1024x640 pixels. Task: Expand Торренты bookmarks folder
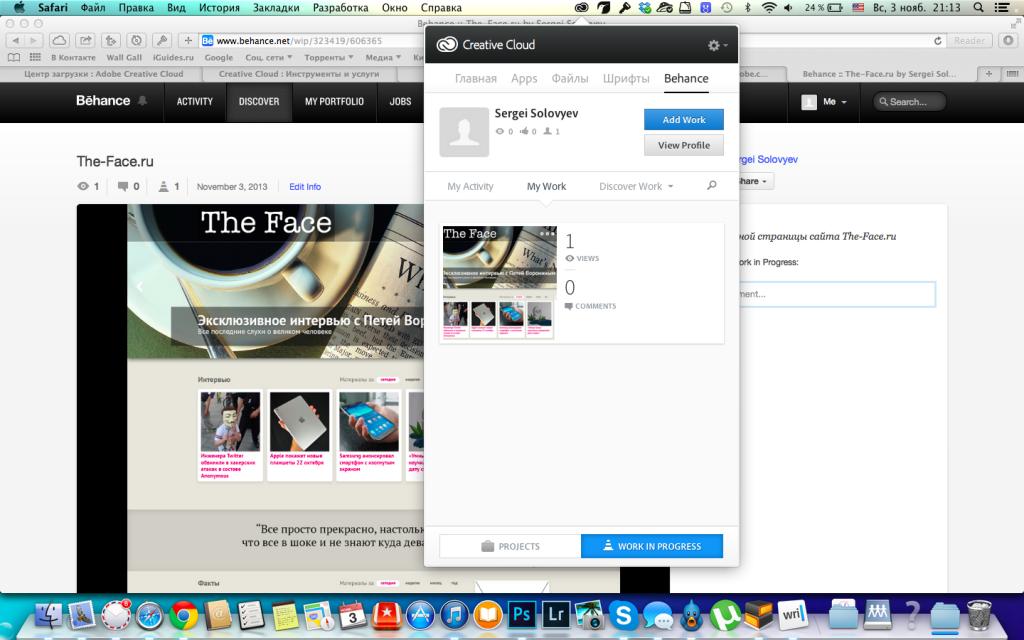pos(328,57)
